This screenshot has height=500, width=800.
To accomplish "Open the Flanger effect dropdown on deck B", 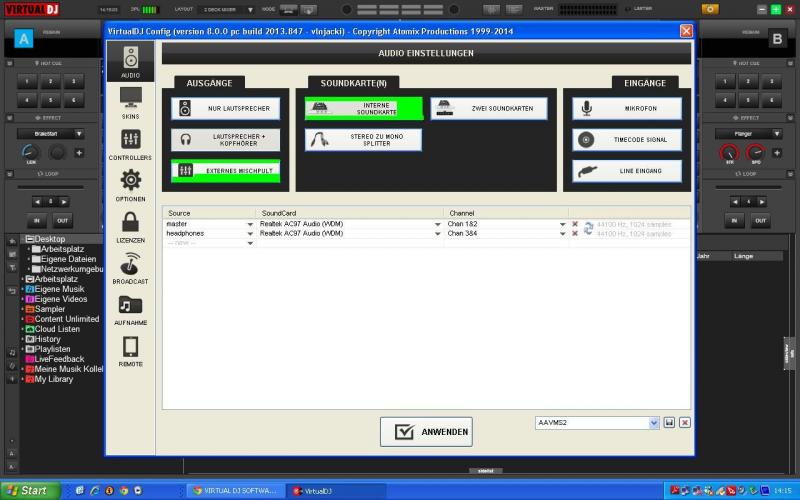I will click(x=777, y=134).
